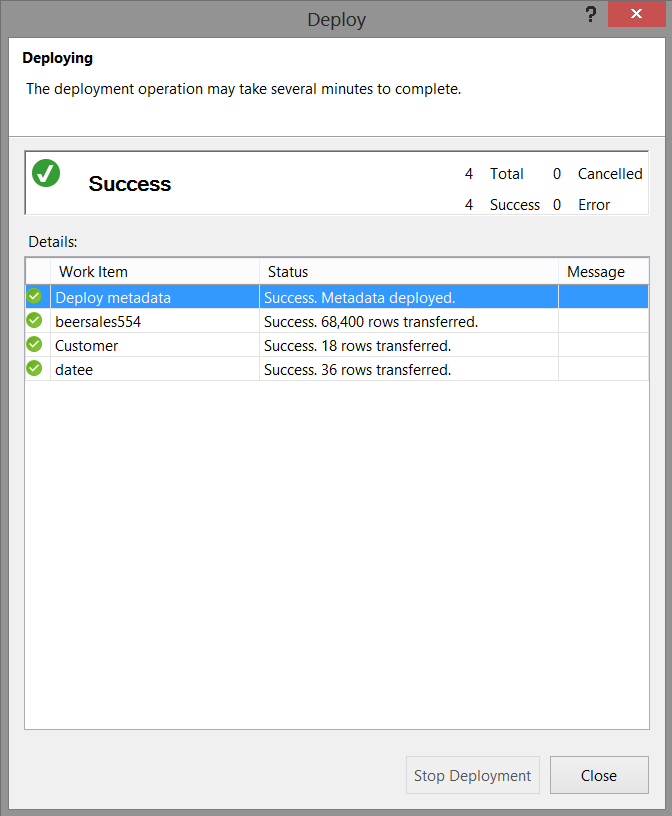
Task: Sort by the Status column header
Action: pyautogui.click(x=409, y=272)
